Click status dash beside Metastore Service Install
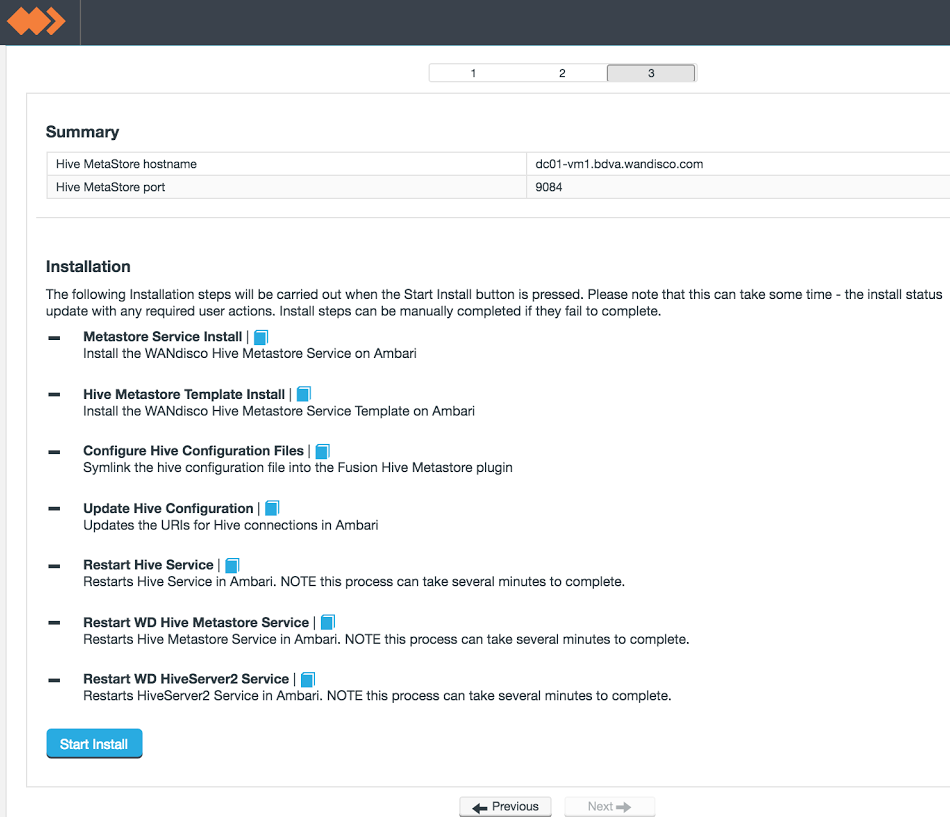 (x=54, y=338)
